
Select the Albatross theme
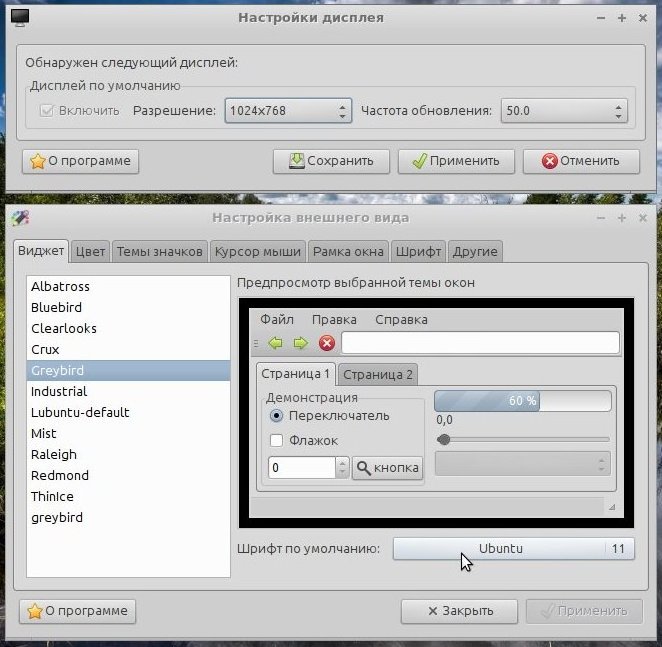click(128, 286)
